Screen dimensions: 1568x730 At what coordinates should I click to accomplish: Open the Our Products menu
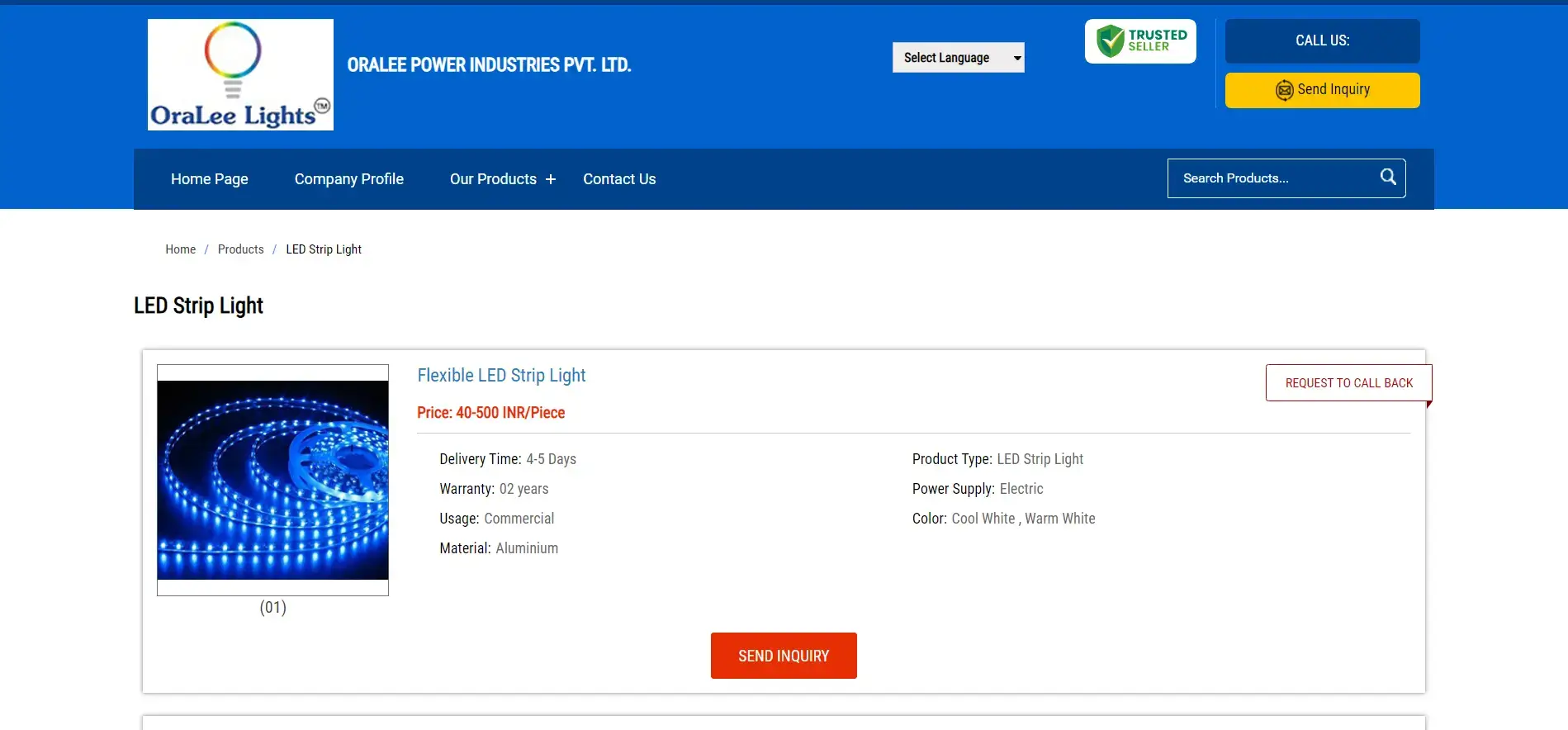pyautogui.click(x=493, y=179)
